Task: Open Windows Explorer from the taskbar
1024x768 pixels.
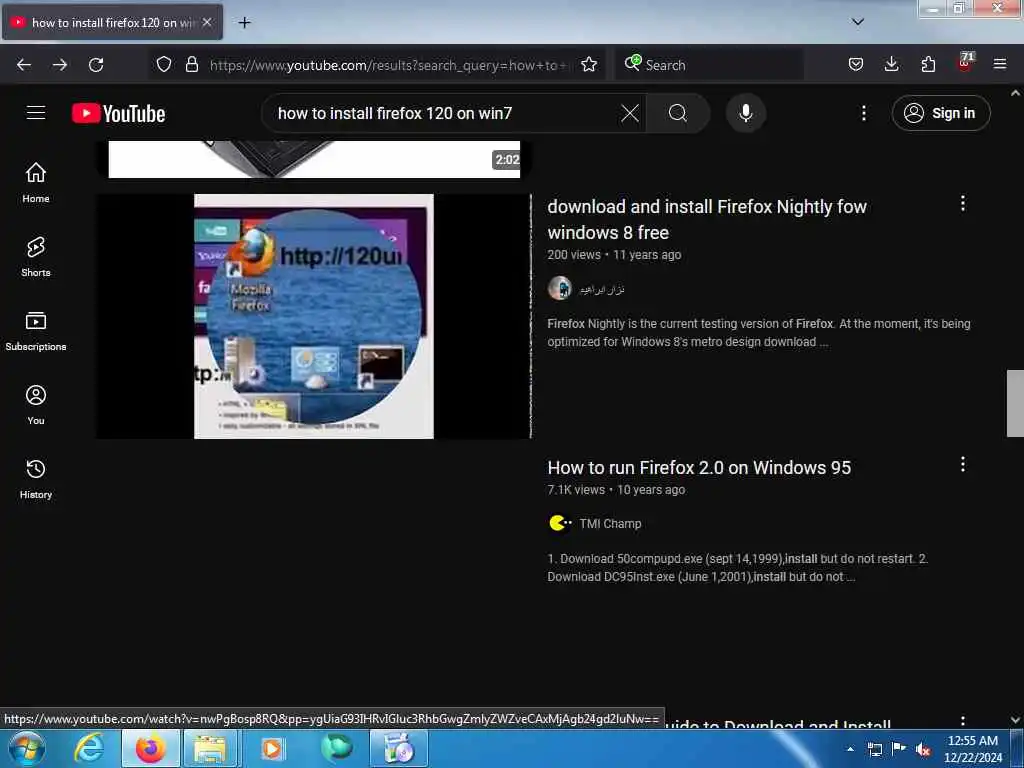Action: [x=210, y=749]
